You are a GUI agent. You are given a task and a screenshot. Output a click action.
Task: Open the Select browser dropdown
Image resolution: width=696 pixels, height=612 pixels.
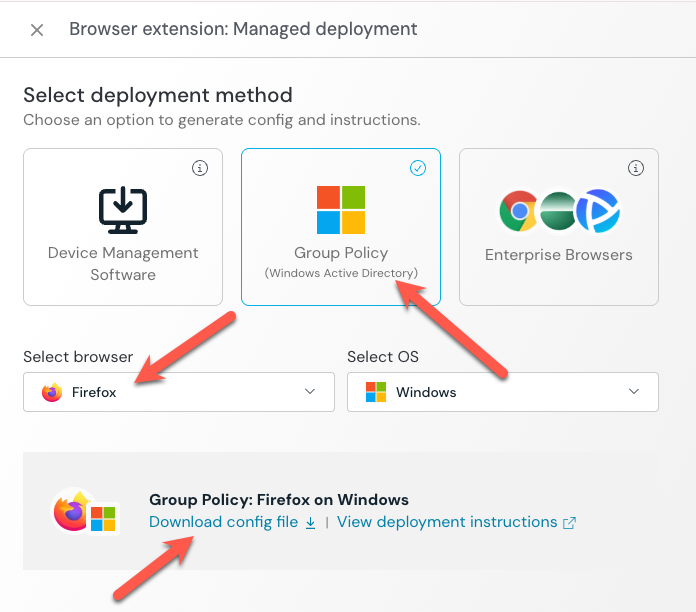[x=179, y=392]
